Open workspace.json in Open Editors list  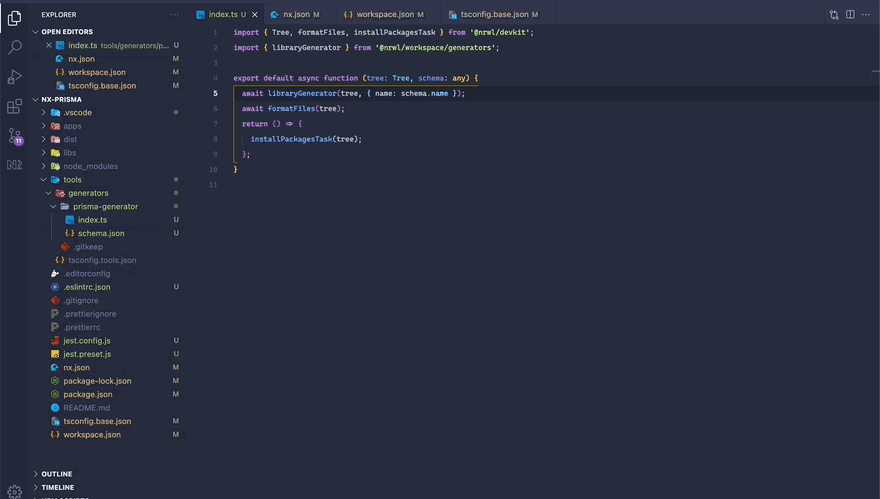[97, 72]
